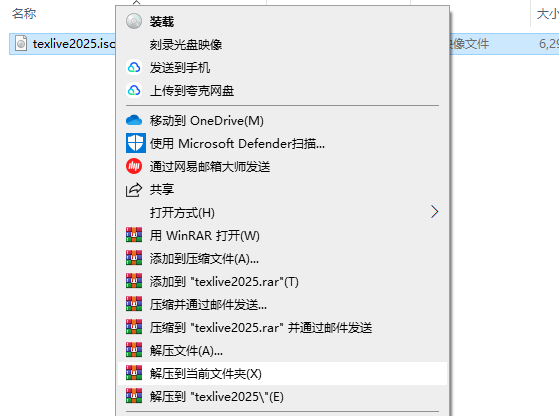Click the cloud icon beside 发送到手机

[x=134, y=67]
